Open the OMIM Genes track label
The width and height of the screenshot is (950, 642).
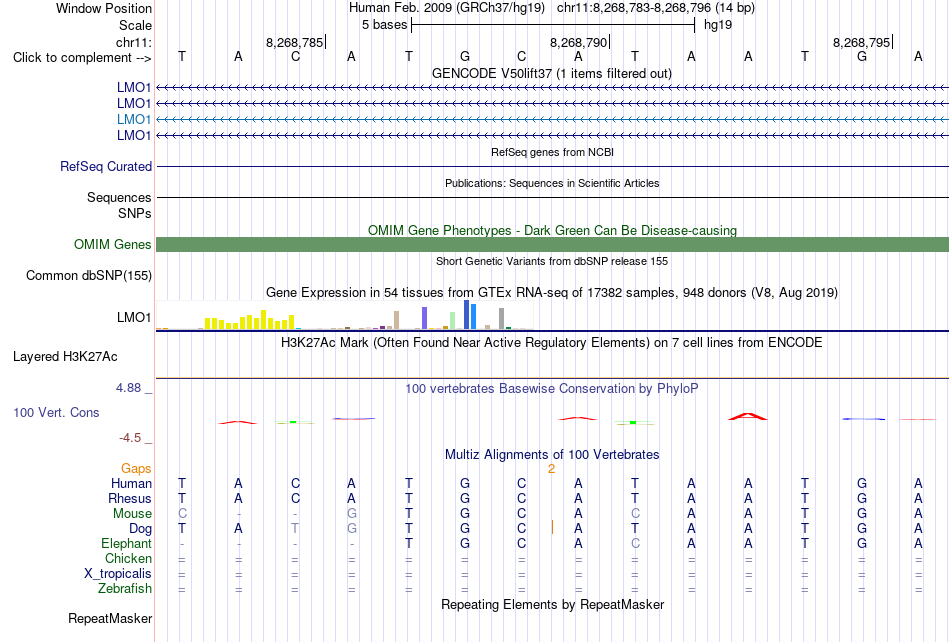(113, 244)
